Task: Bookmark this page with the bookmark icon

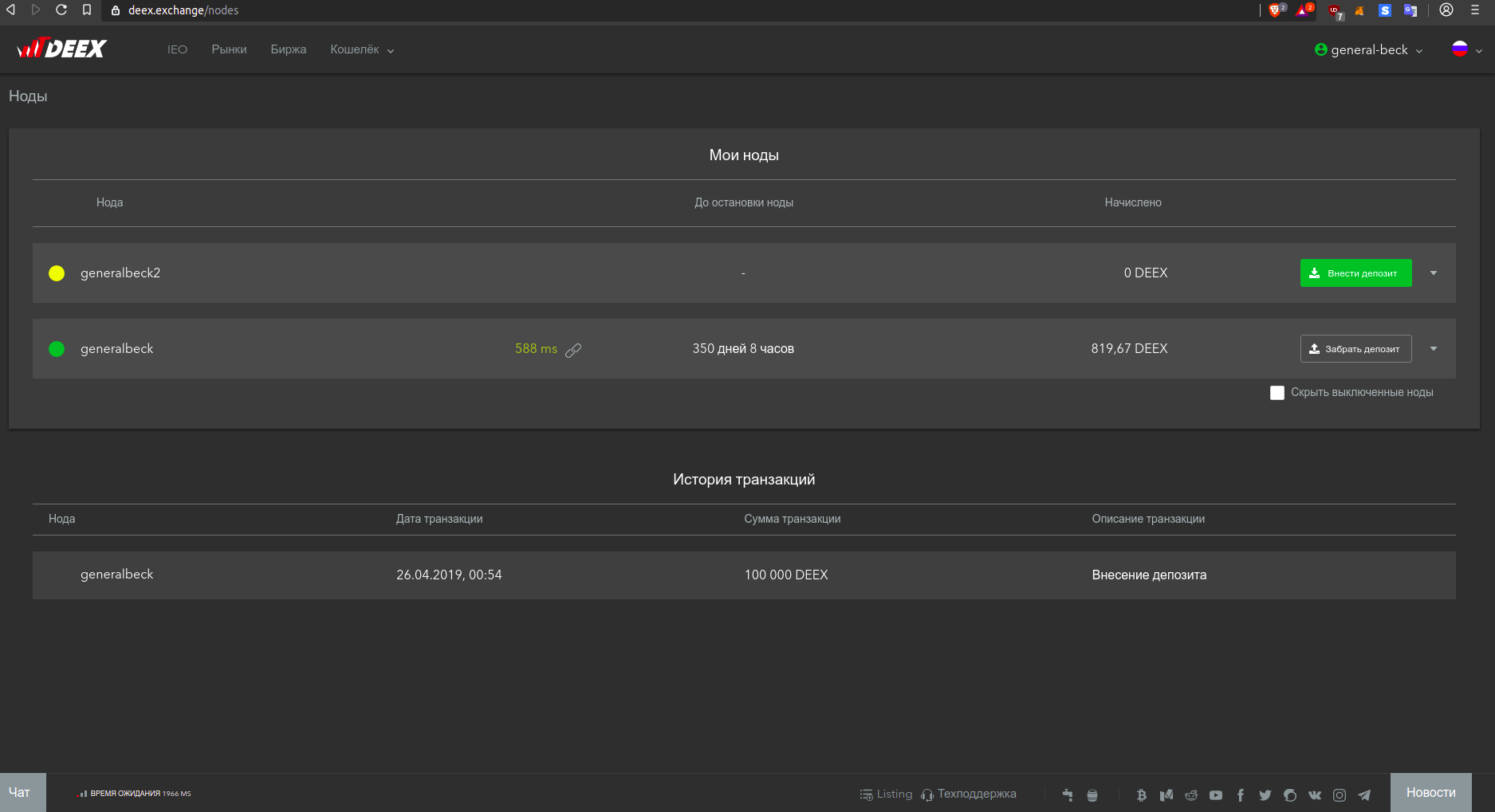Action: pos(87,10)
